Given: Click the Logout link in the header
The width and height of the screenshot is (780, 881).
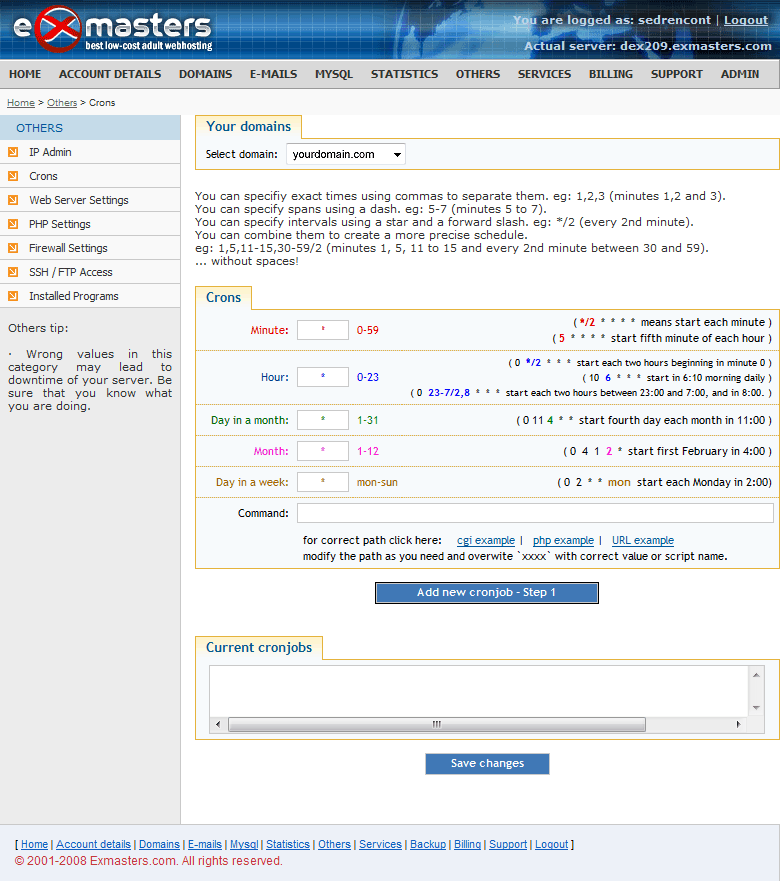Looking at the screenshot, I should [746, 20].
